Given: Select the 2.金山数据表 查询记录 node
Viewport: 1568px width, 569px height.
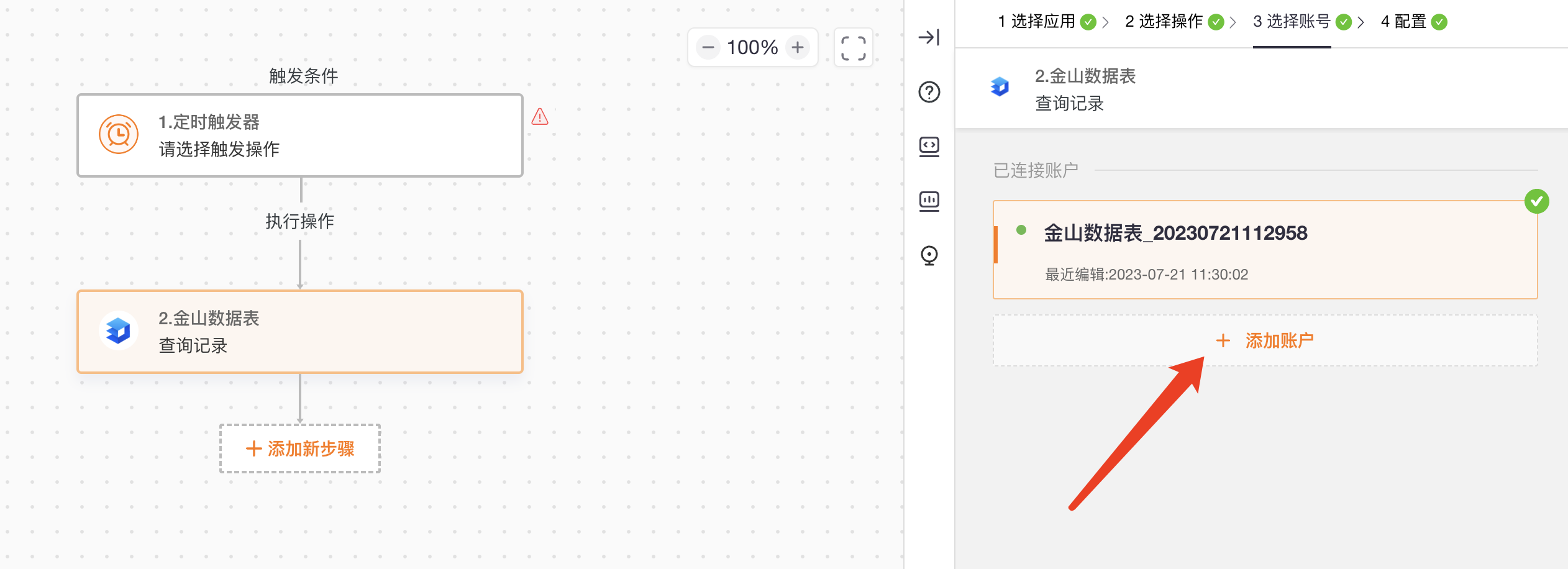Looking at the screenshot, I should point(300,332).
